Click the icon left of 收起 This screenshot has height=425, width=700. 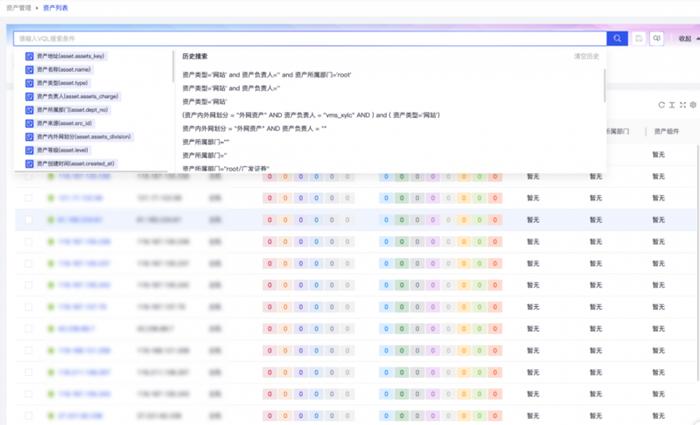coord(657,38)
